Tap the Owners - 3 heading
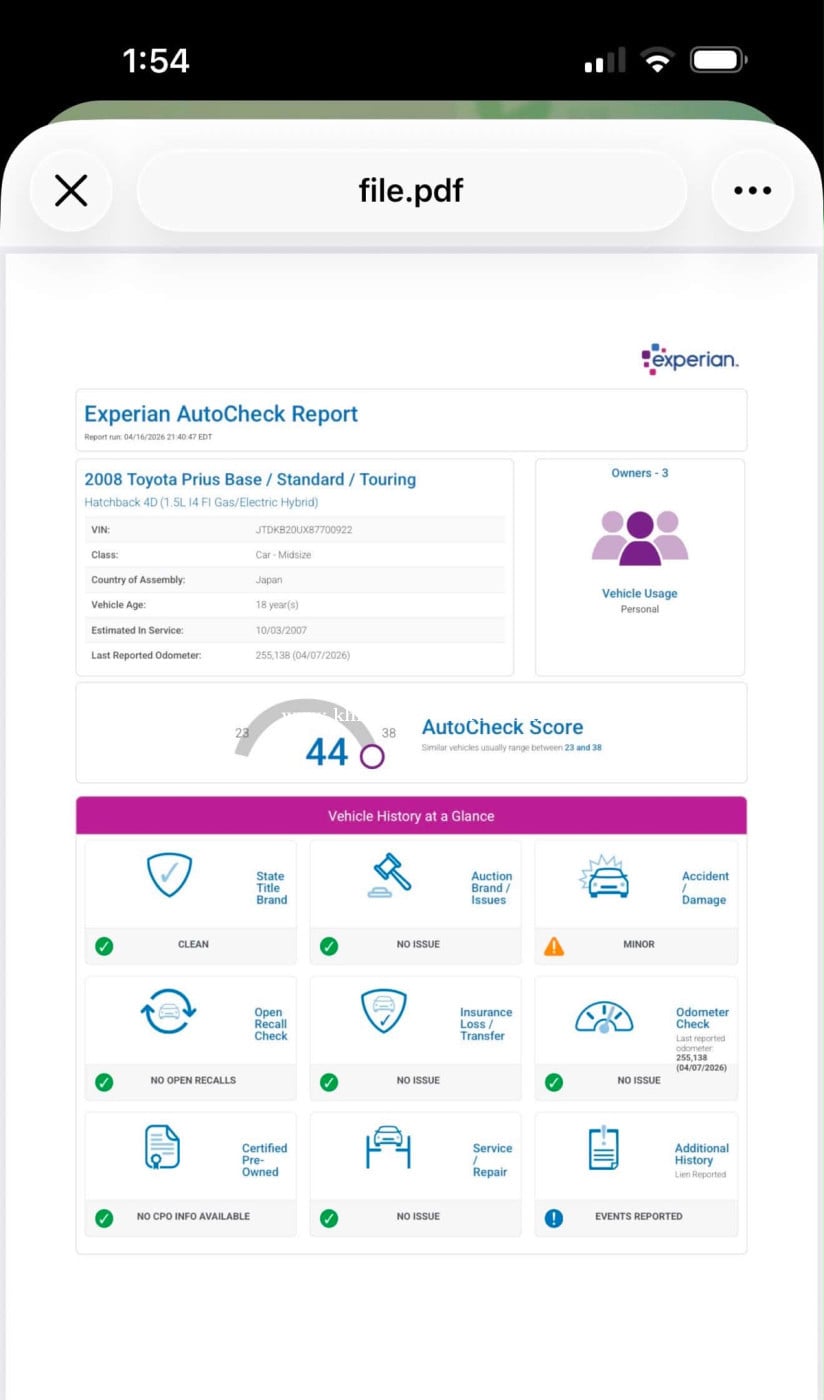The width and height of the screenshot is (824, 1400). pos(640,473)
